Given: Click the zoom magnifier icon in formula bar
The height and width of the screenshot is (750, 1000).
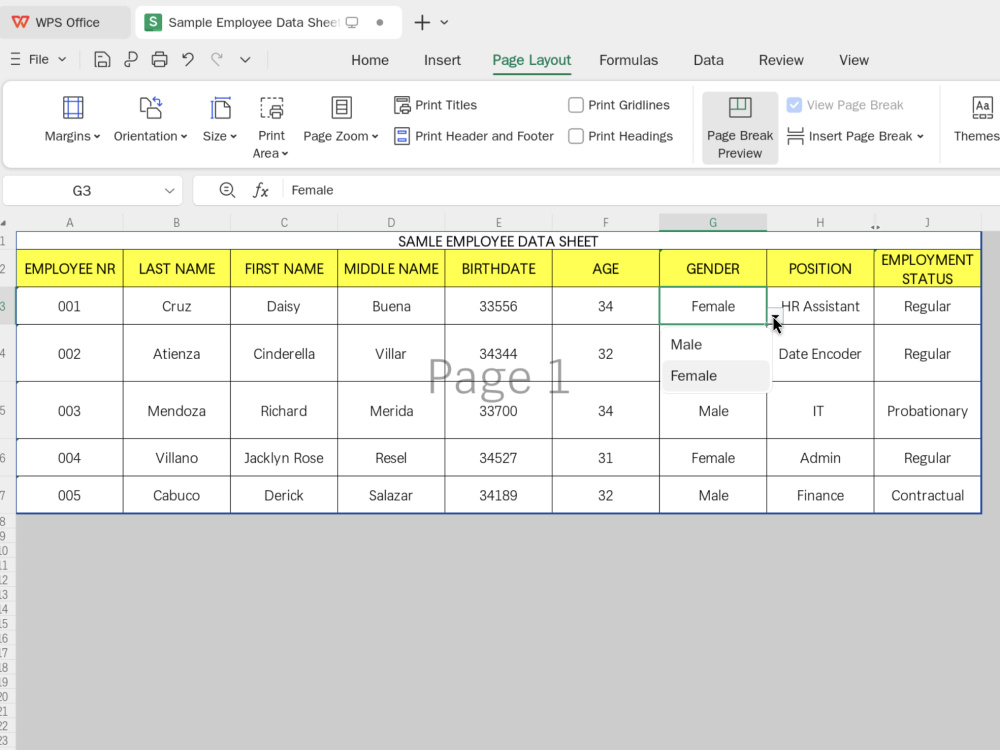Looking at the screenshot, I should coord(227,190).
